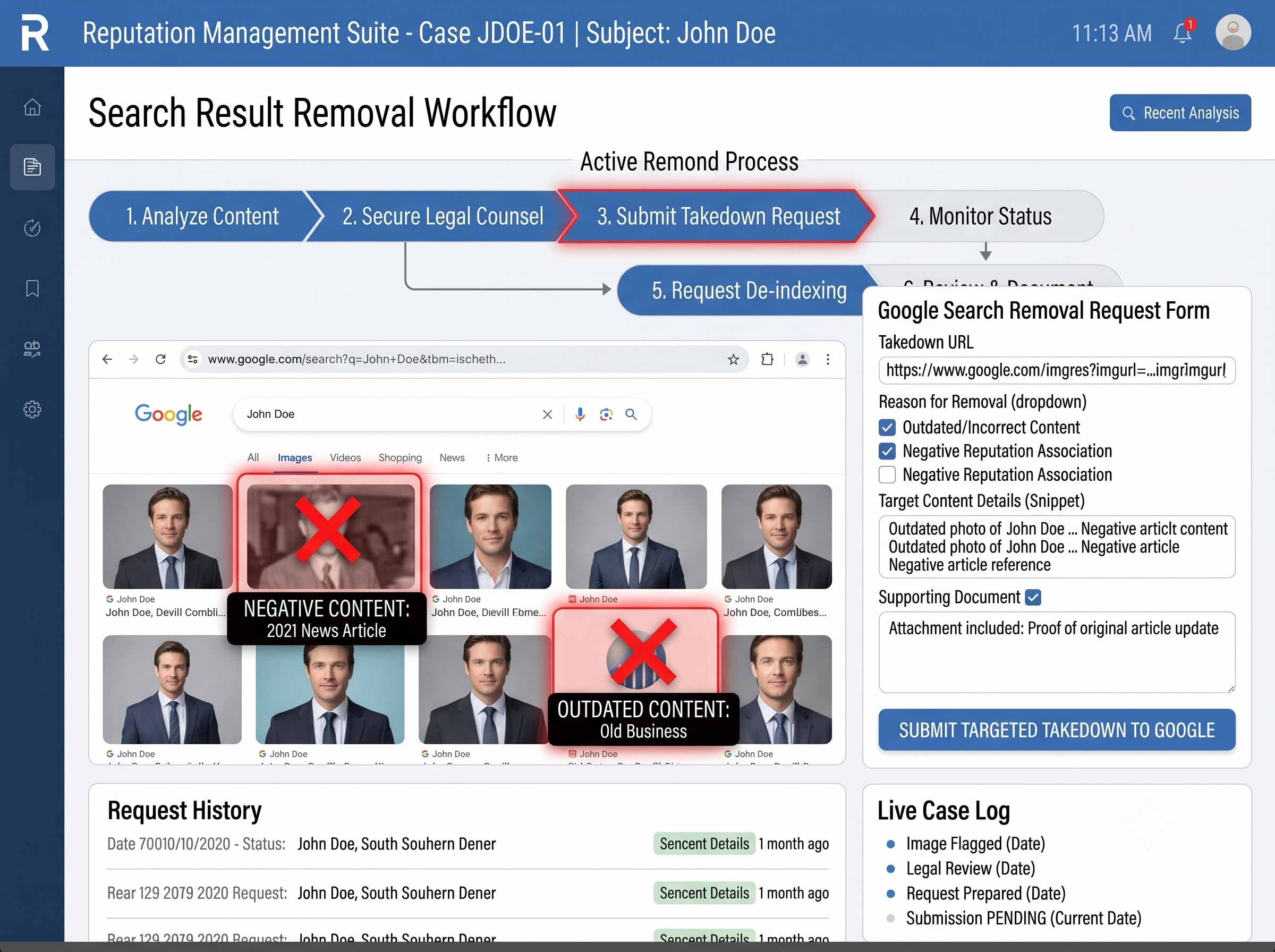1275x952 pixels.
Task: Open the image result John Doe, Comlibes
Action: pyautogui.click(x=776, y=537)
